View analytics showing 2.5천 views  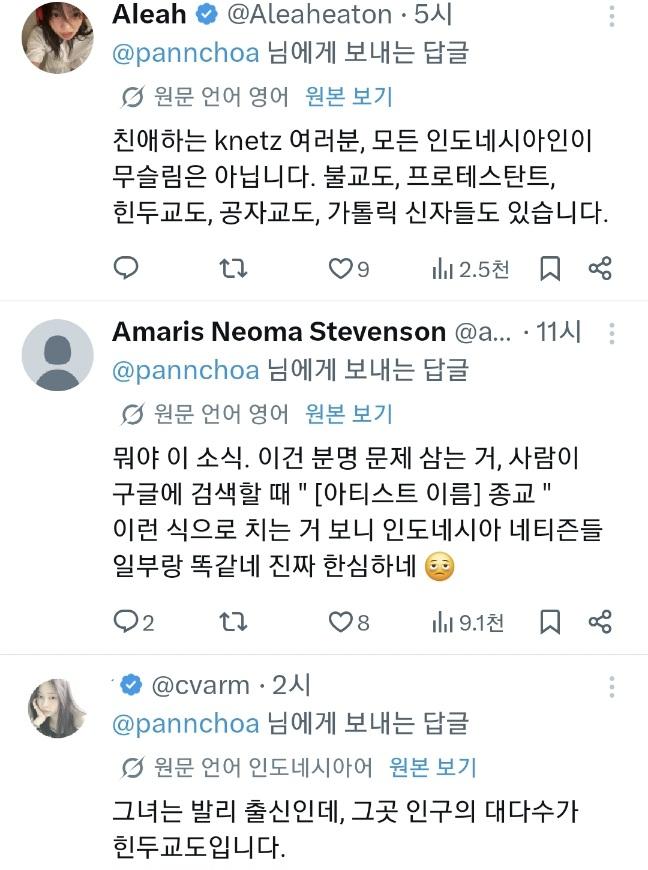pyautogui.click(x=470, y=269)
